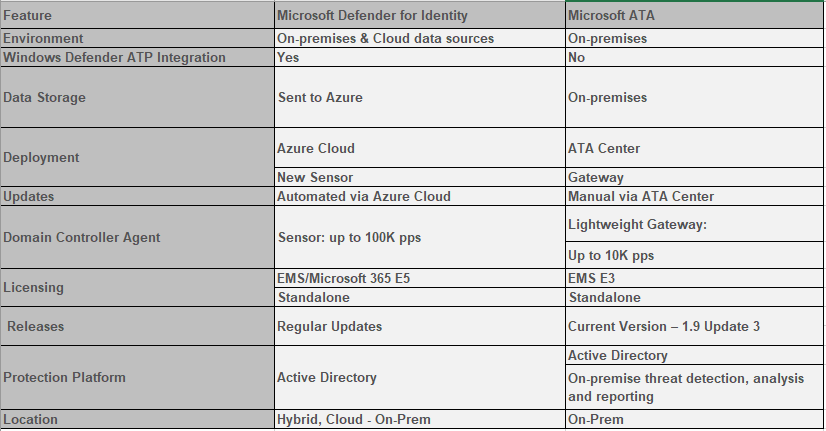Select the Sensor: up to 100K pps cell
826x431 pixels.
coord(418,237)
